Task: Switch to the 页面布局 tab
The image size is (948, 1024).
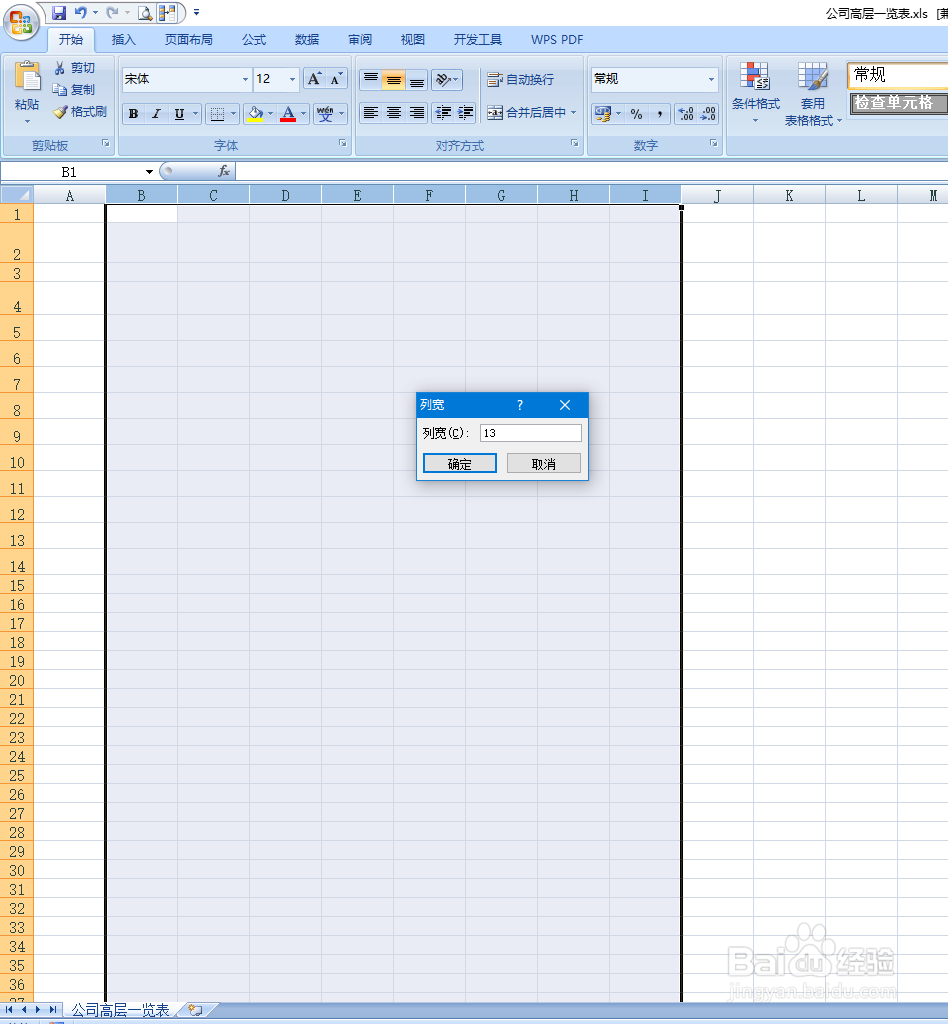Action: click(x=189, y=40)
